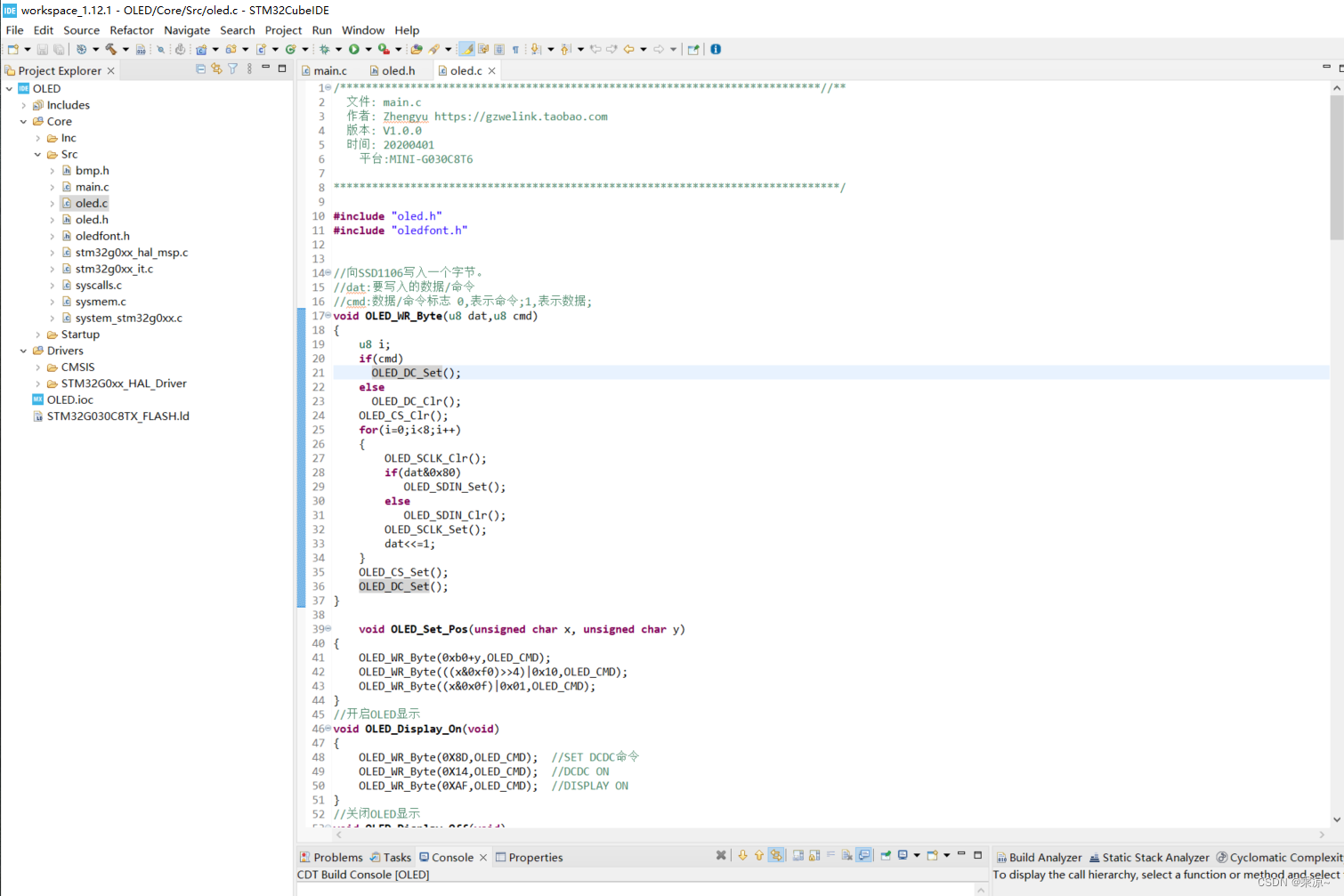Switch to the Problems tab
1344x896 pixels.
point(331,857)
